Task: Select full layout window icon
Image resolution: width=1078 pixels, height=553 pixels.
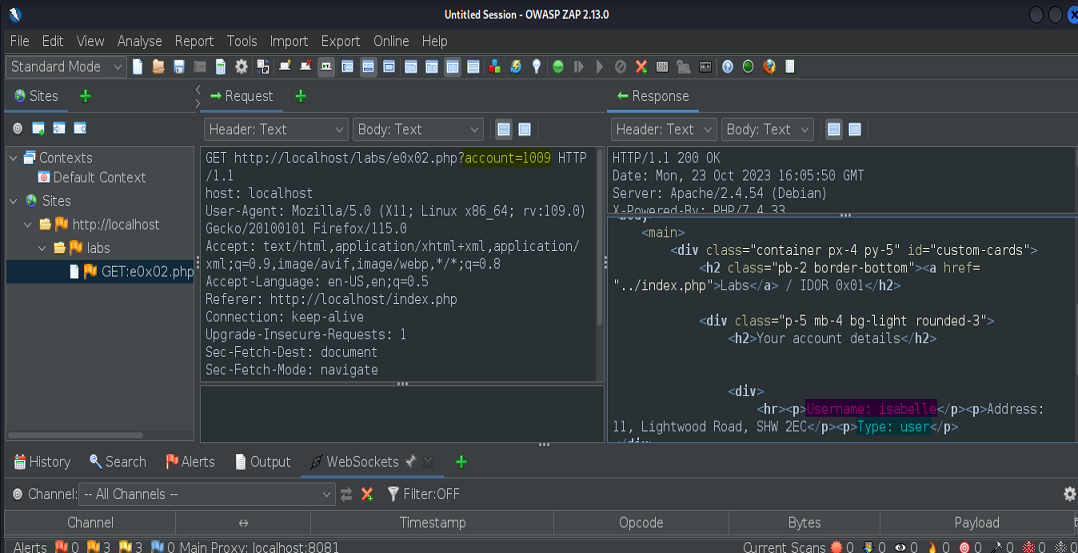Action: [388, 67]
